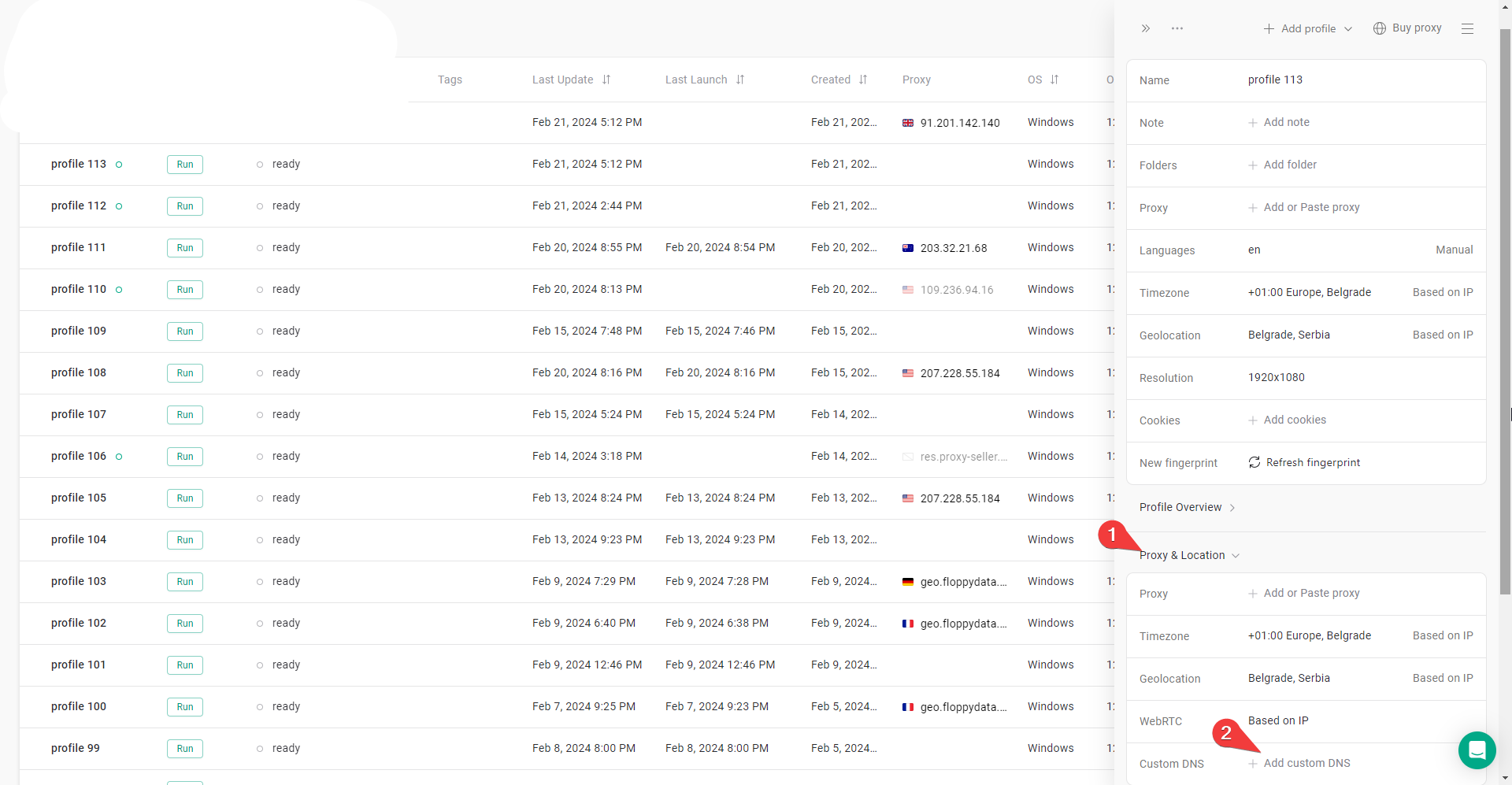Open the three-dots more options menu
1512x785 pixels.
[1177, 28]
